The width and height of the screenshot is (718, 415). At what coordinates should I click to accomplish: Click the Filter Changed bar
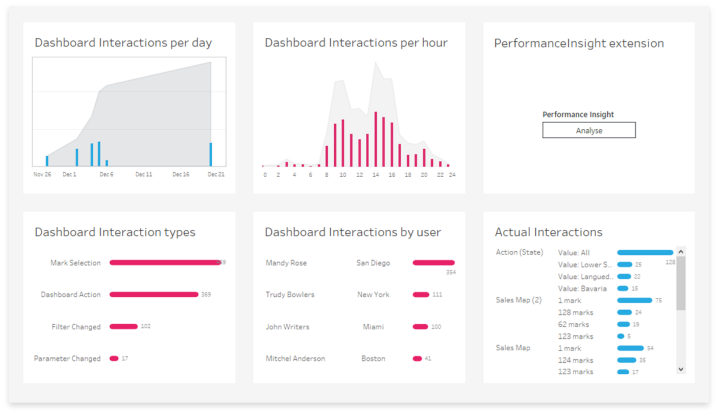pyautogui.click(x=123, y=326)
